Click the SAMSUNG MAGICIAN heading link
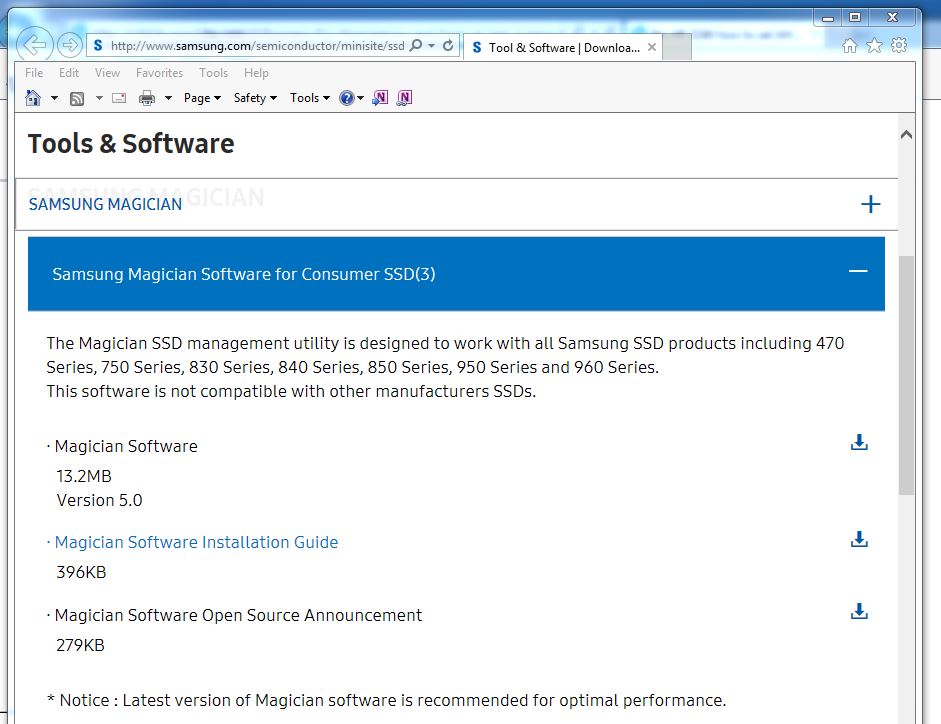The width and height of the screenshot is (941, 724). (x=105, y=204)
